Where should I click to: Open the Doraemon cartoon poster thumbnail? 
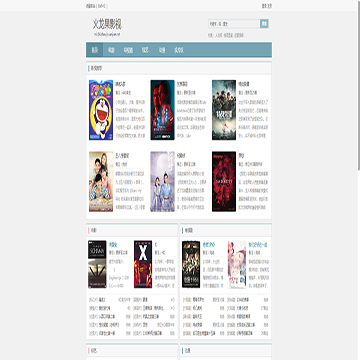101,110
